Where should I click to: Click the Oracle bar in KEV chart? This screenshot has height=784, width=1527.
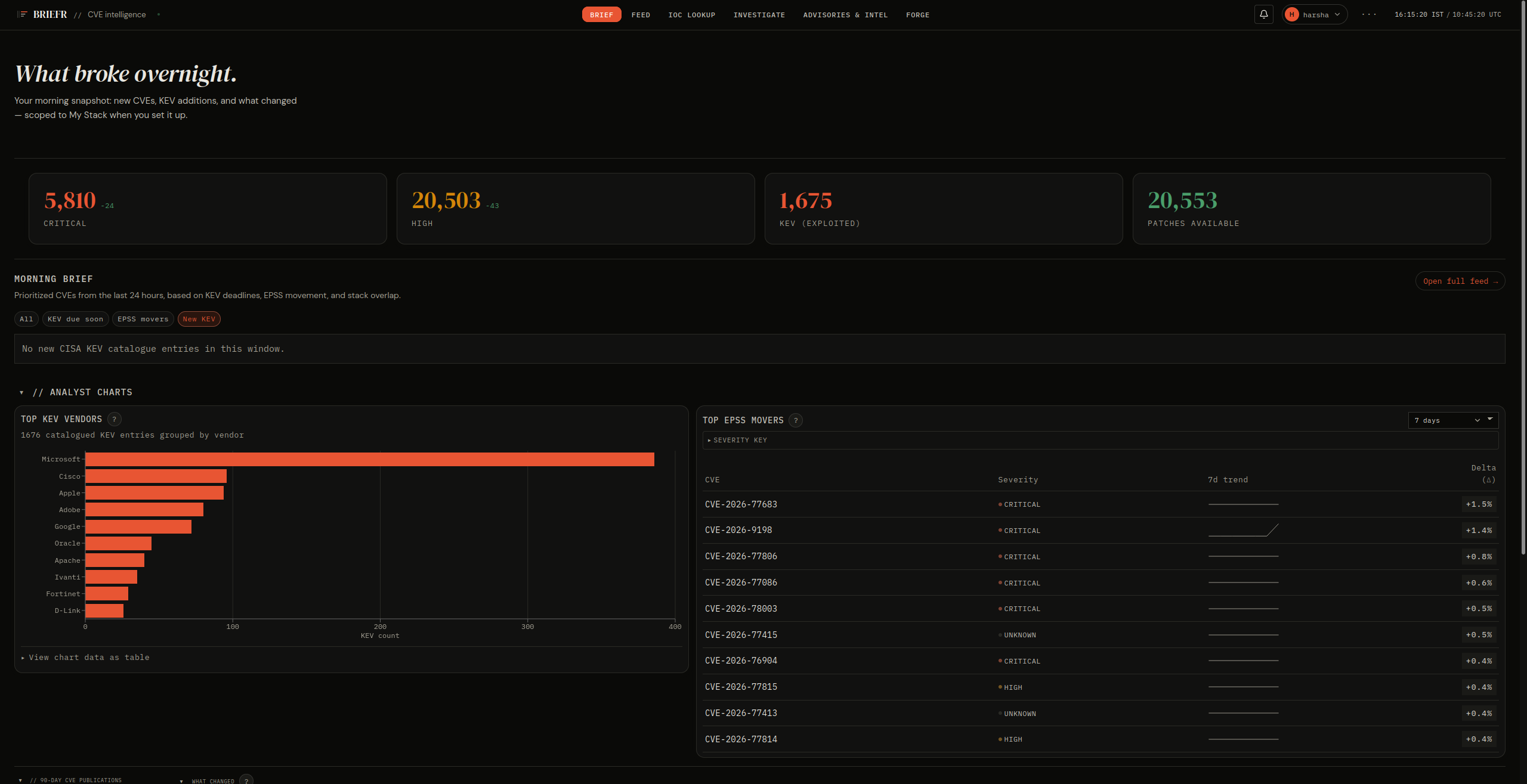118,543
